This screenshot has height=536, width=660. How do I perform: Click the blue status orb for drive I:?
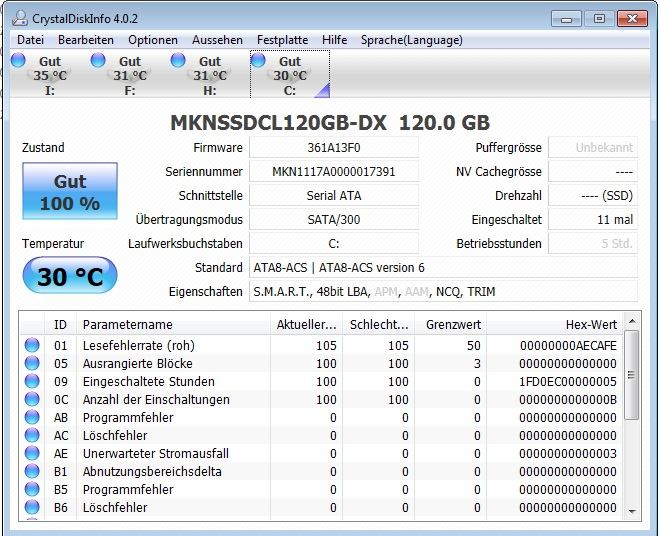(x=18, y=60)
